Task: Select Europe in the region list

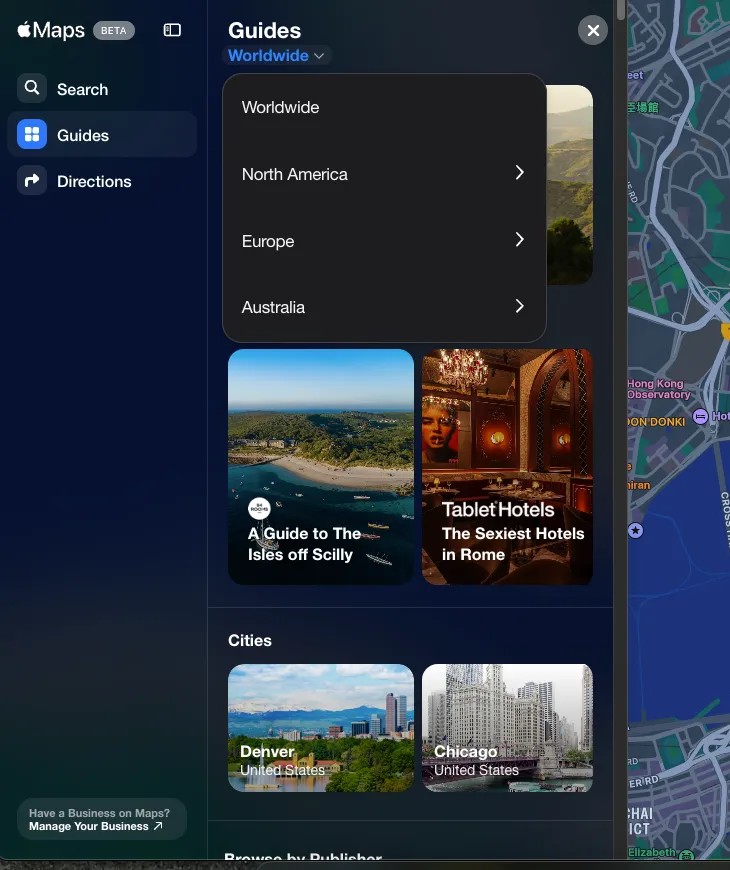Action: click(268, 241)
